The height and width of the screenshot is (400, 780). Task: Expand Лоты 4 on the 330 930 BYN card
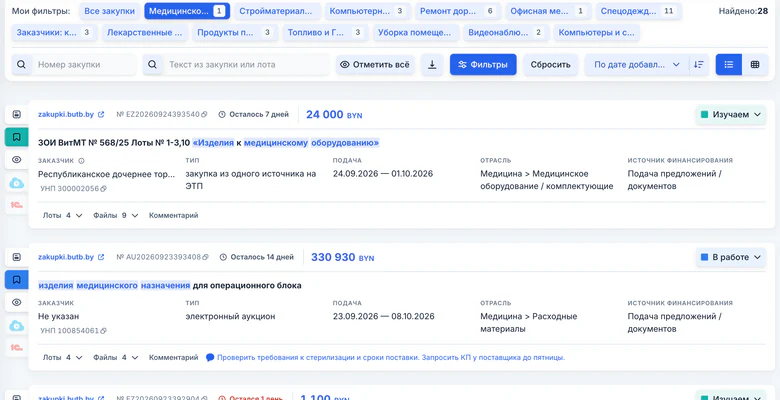(62, 357)
